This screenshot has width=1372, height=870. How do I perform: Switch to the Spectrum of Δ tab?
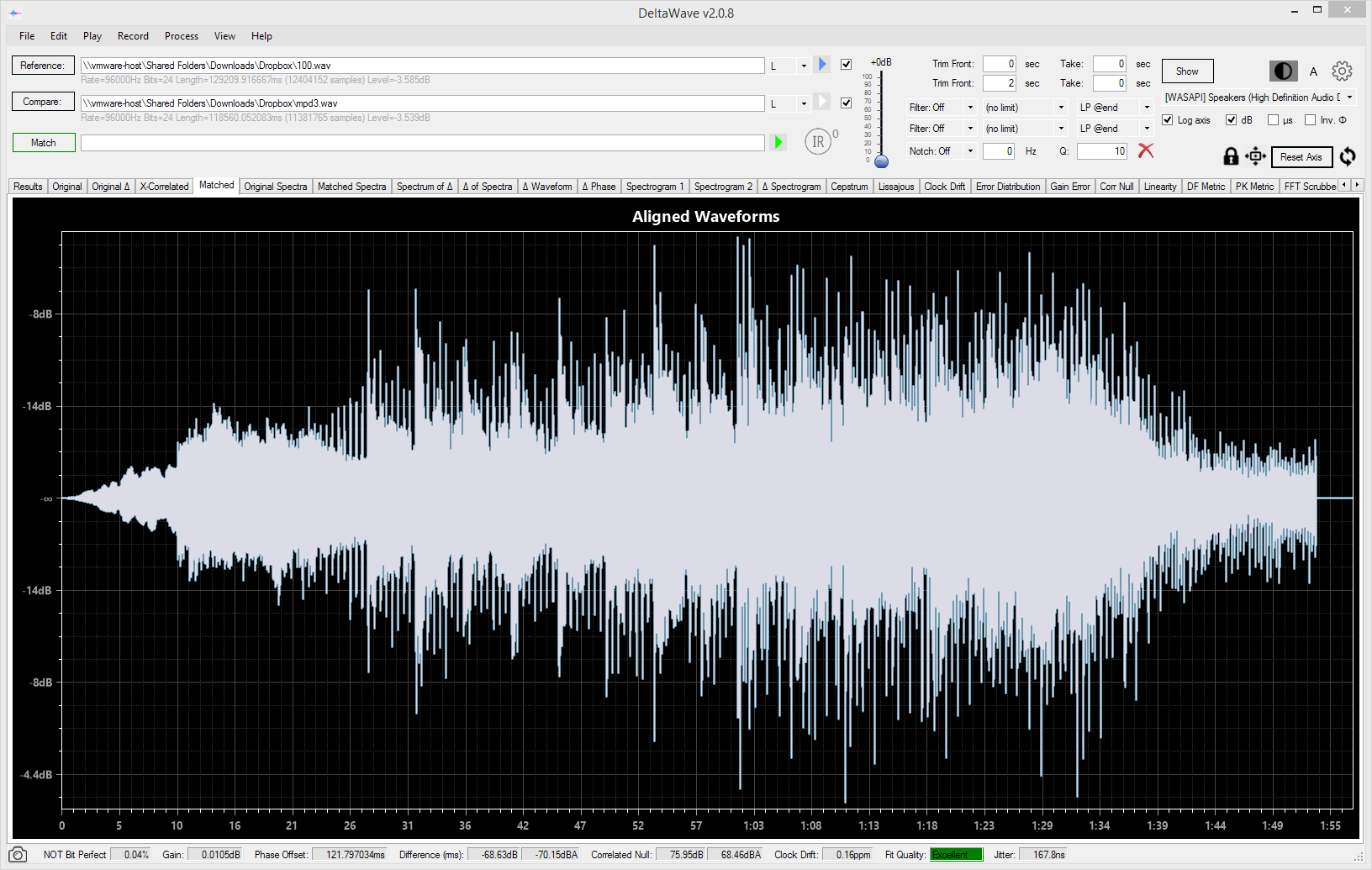425,187
